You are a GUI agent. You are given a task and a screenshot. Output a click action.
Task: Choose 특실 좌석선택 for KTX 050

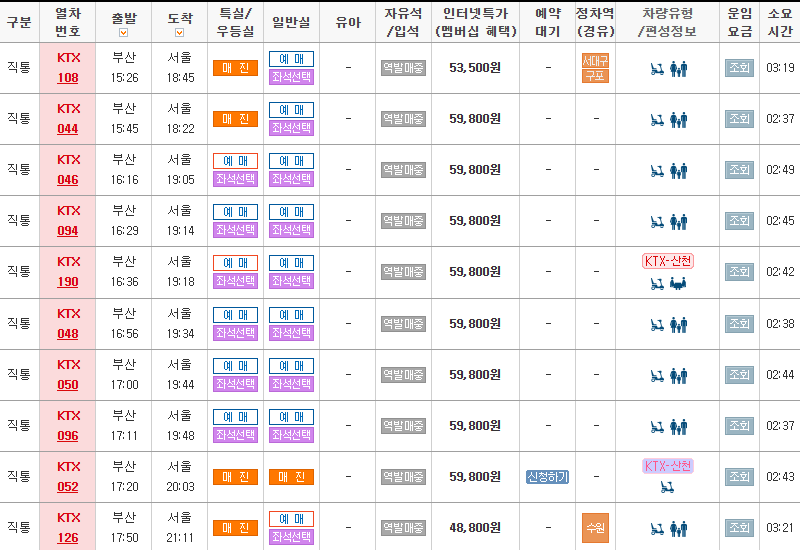235,384
